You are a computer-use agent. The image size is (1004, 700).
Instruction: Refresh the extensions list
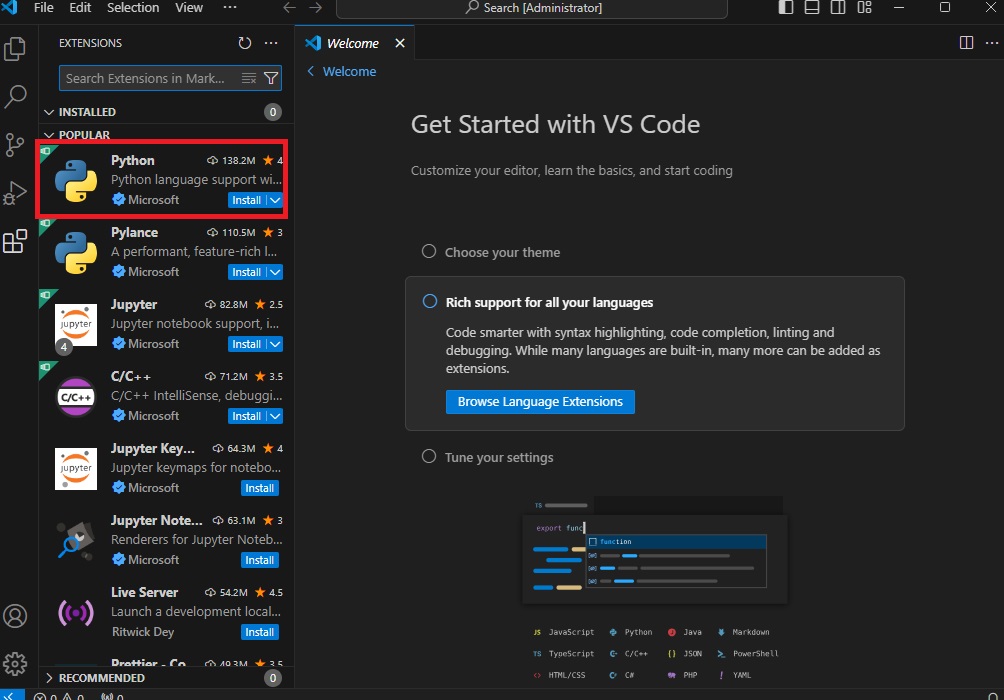[x=245, y=43]
